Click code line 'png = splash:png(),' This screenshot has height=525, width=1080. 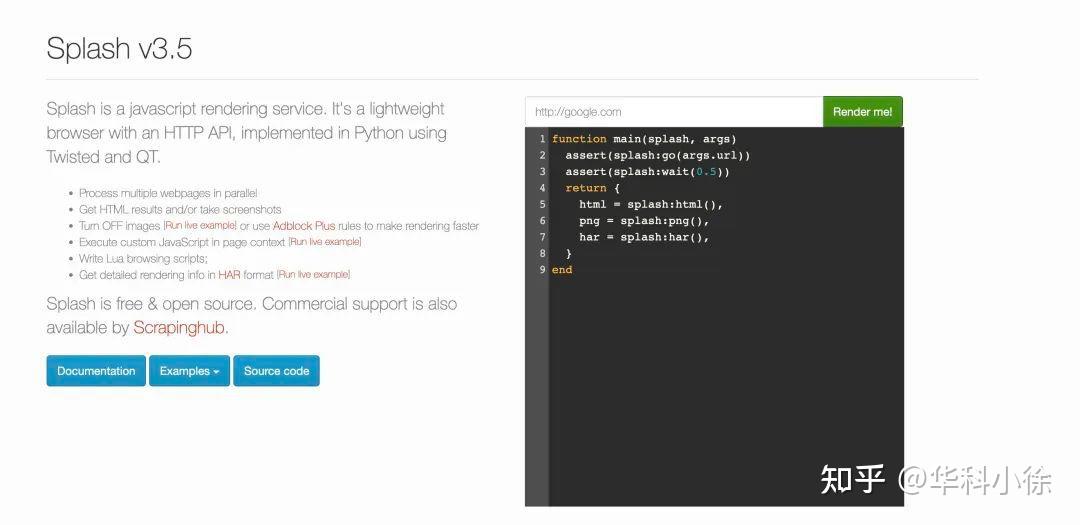click(x=644, y=221)
